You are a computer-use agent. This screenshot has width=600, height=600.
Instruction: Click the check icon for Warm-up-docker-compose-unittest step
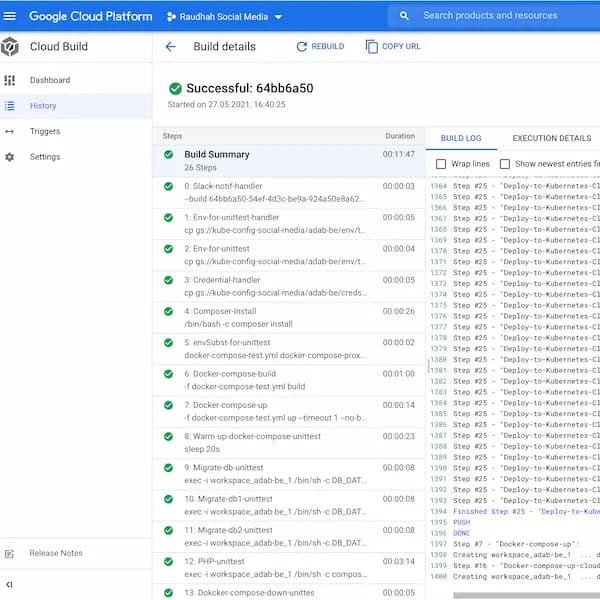(168, 436)
